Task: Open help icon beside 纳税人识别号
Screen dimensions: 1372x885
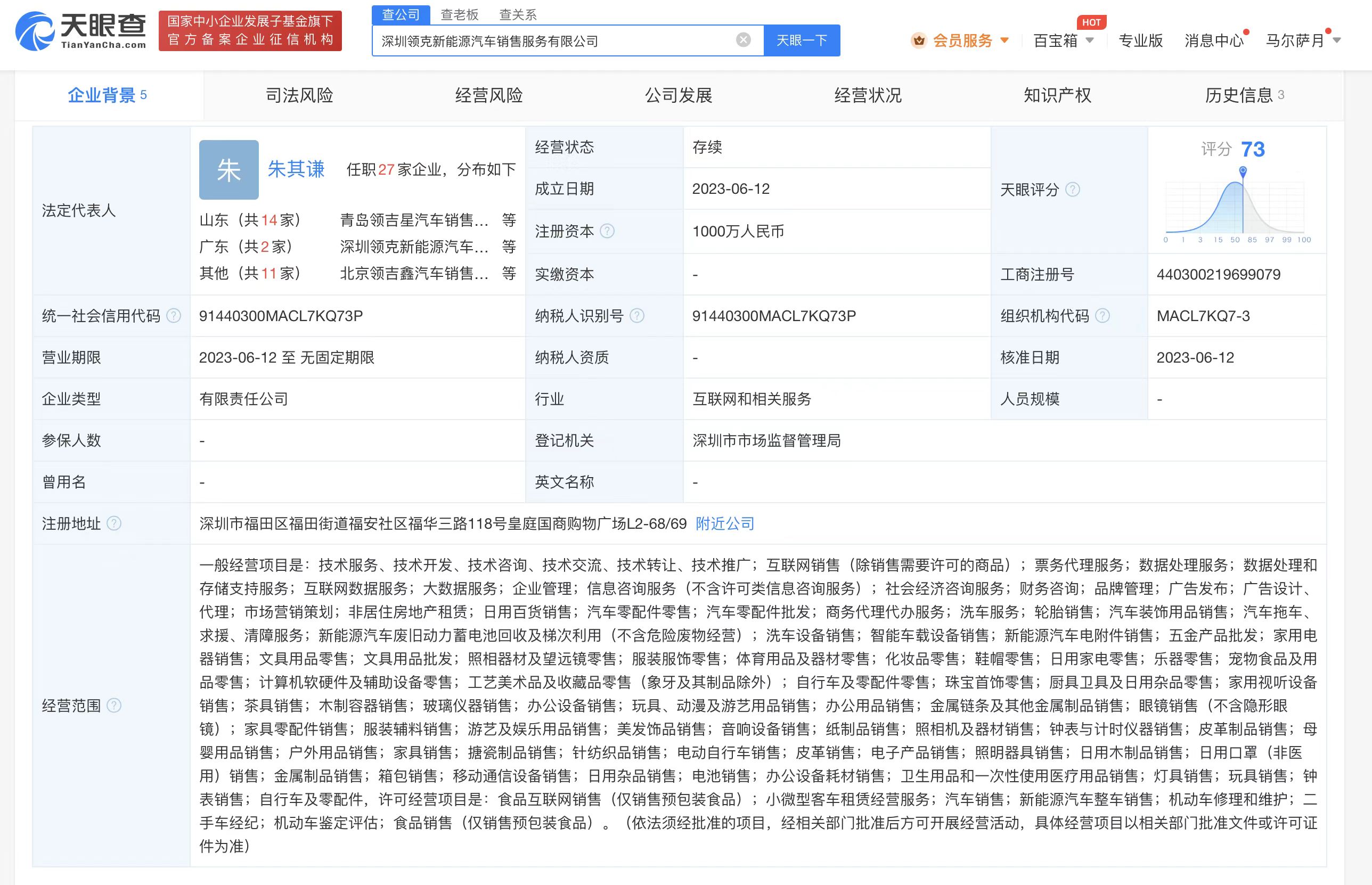Action: (637, 315)
